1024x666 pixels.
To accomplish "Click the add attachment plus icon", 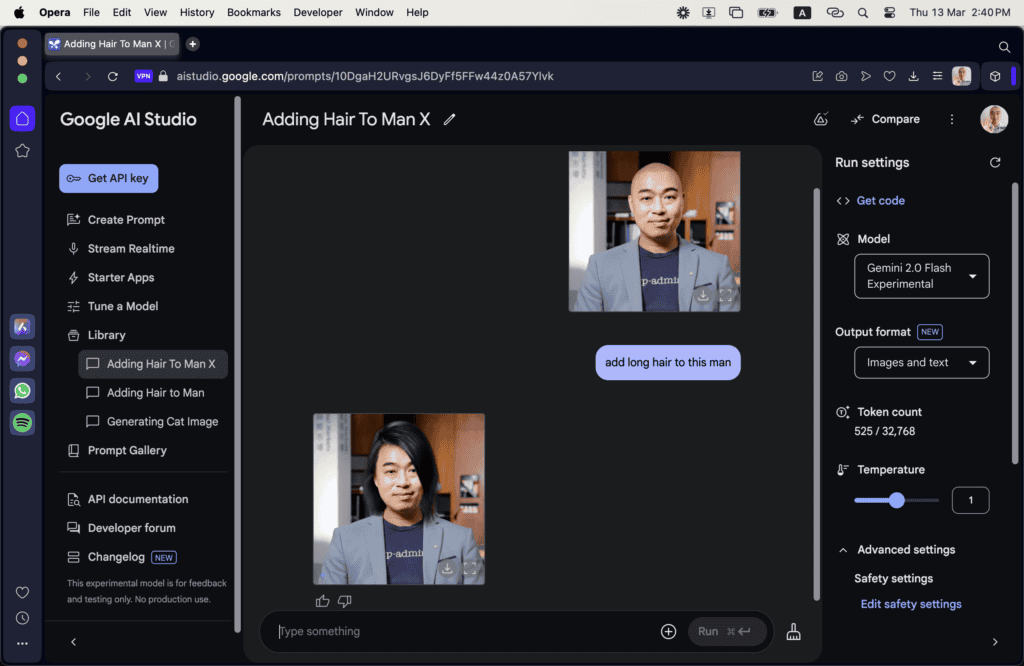I will pyautogui.click(x=668, y=631).
